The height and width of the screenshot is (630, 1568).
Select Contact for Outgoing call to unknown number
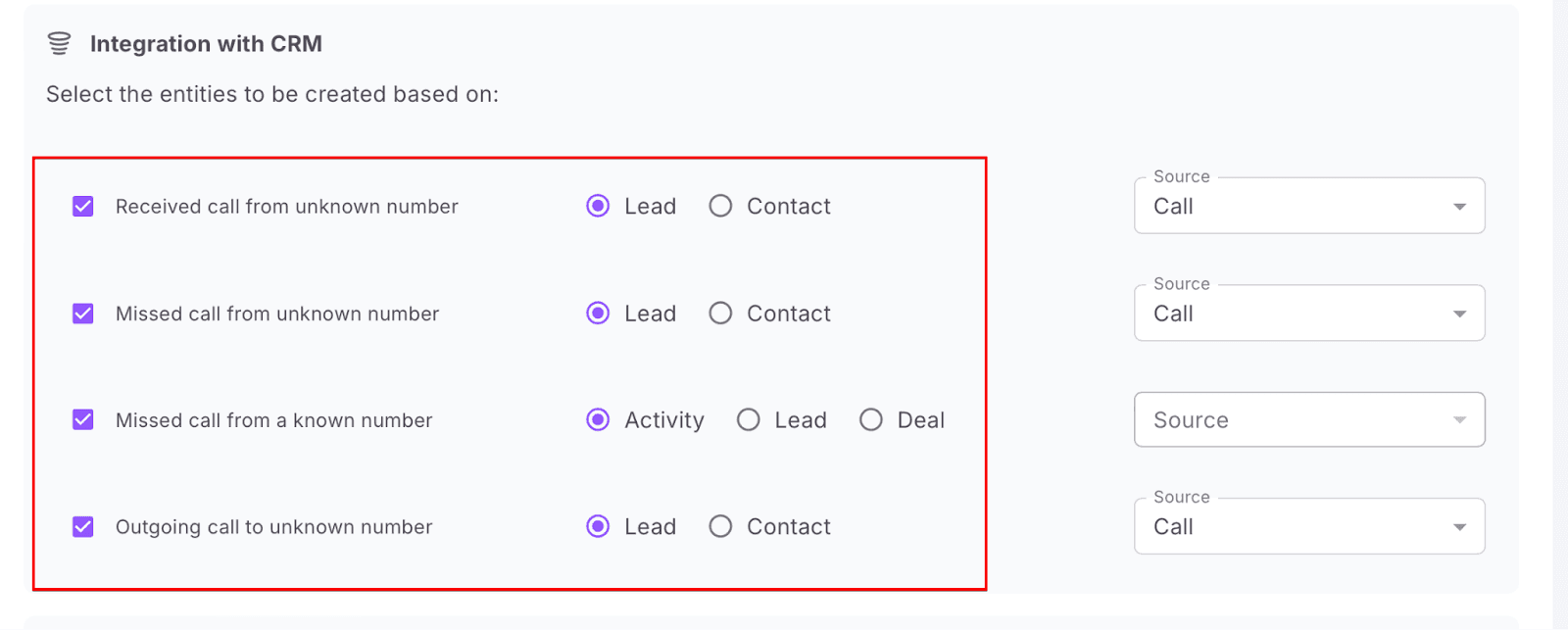tap(720, 527)
